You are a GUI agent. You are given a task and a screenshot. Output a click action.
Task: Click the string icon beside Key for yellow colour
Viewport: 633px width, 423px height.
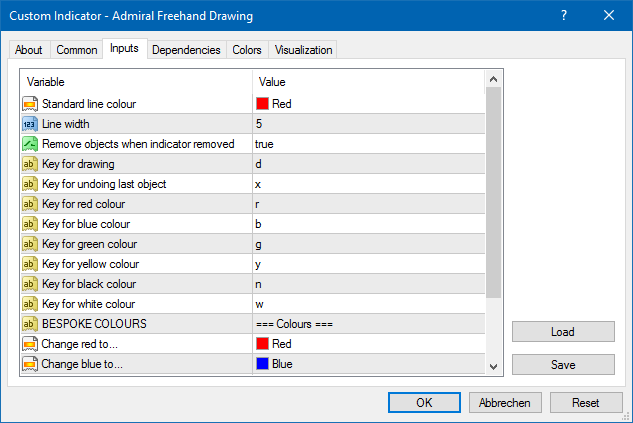point(30,264)
